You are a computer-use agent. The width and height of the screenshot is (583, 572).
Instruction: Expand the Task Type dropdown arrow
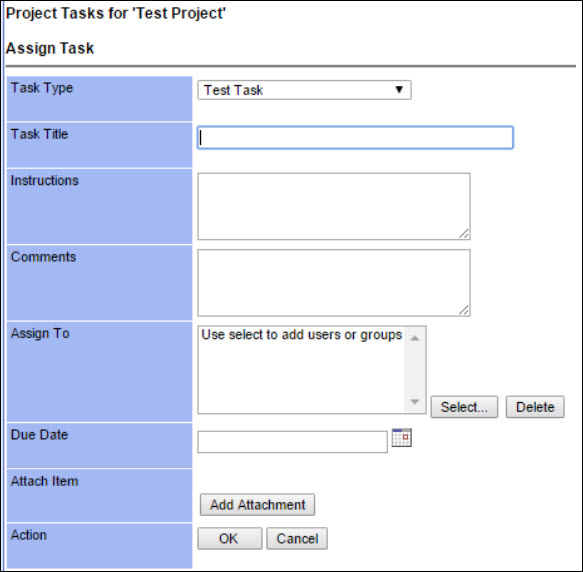tap(399, 90)
